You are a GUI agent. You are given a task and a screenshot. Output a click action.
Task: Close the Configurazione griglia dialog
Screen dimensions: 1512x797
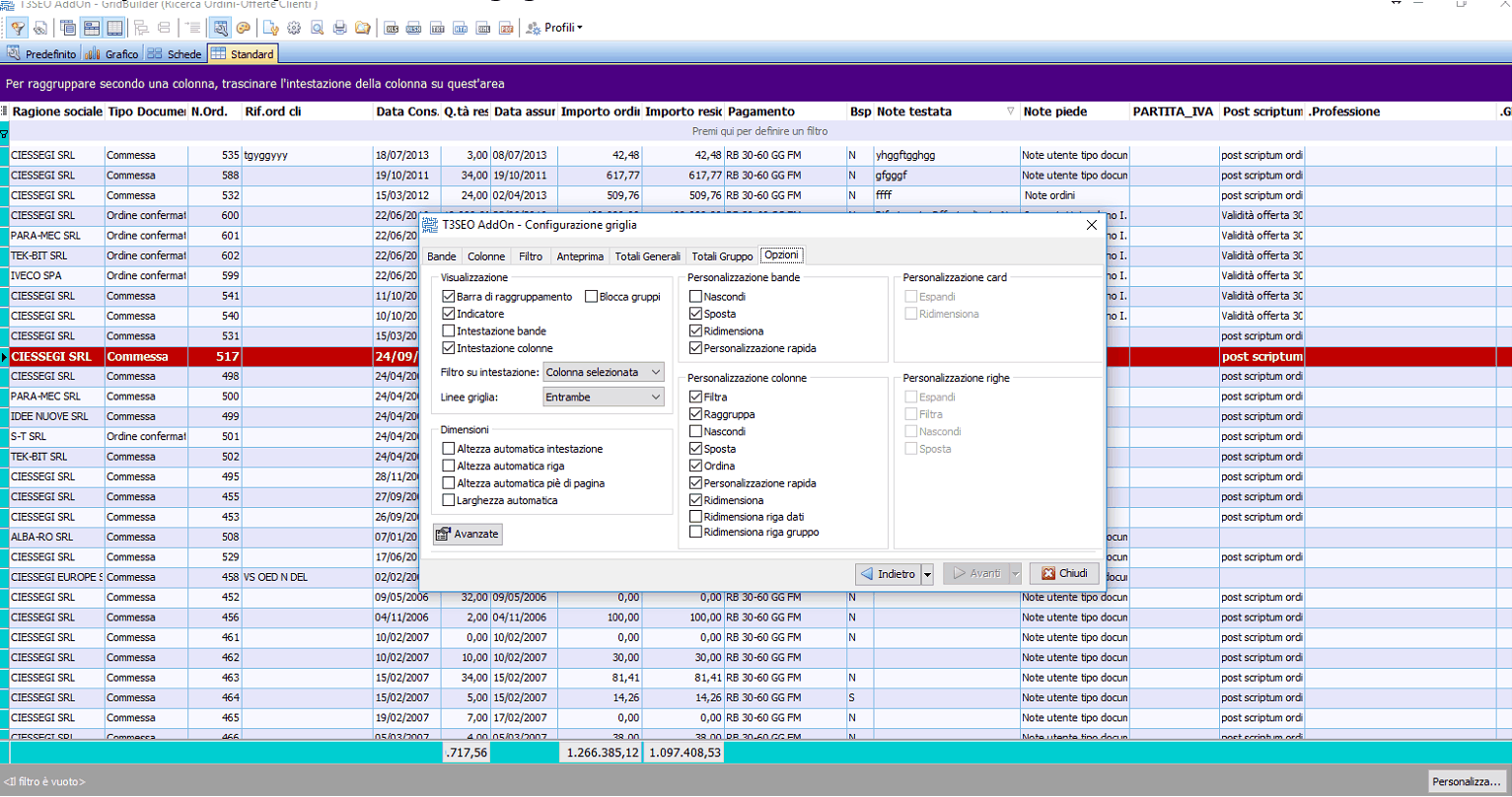click(x=1091, y=225)
